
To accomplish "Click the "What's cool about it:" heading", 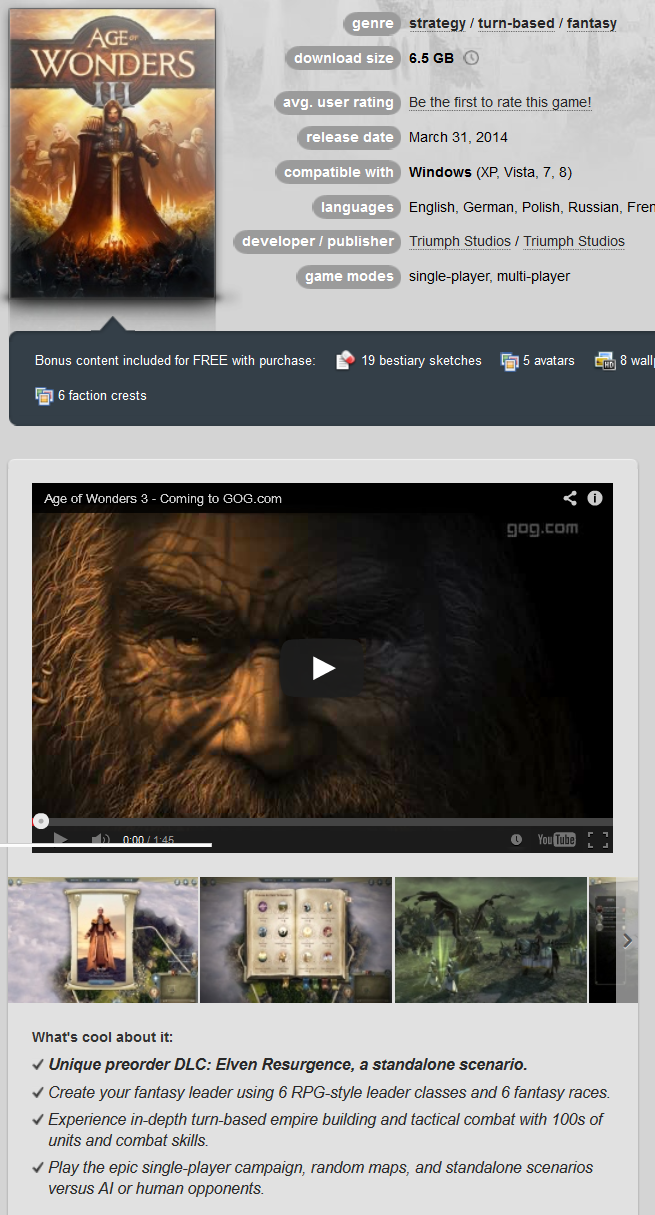I will (x=102, y=1037).
